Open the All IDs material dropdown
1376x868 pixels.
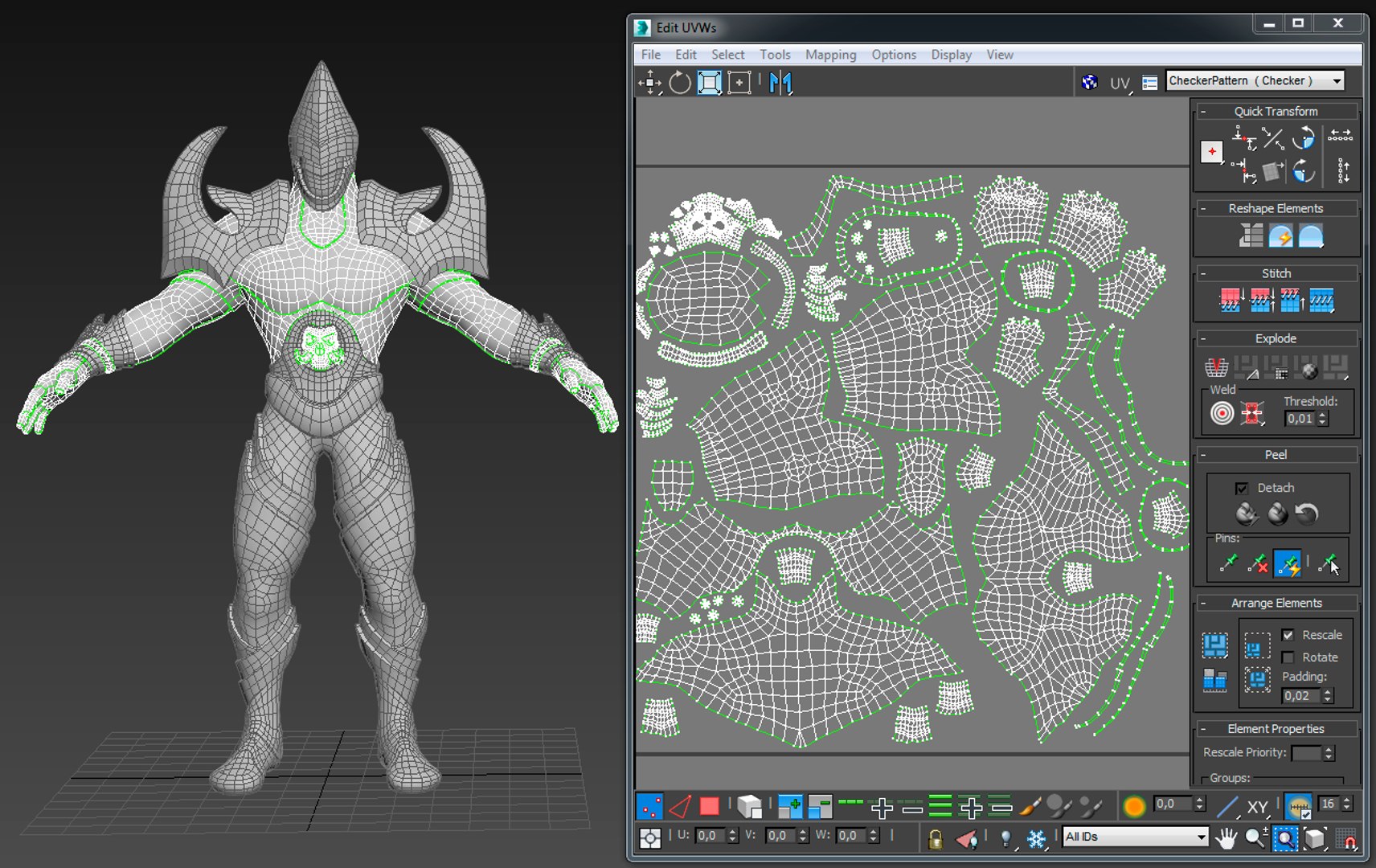pyautogui.click(x=1135, y=837)
